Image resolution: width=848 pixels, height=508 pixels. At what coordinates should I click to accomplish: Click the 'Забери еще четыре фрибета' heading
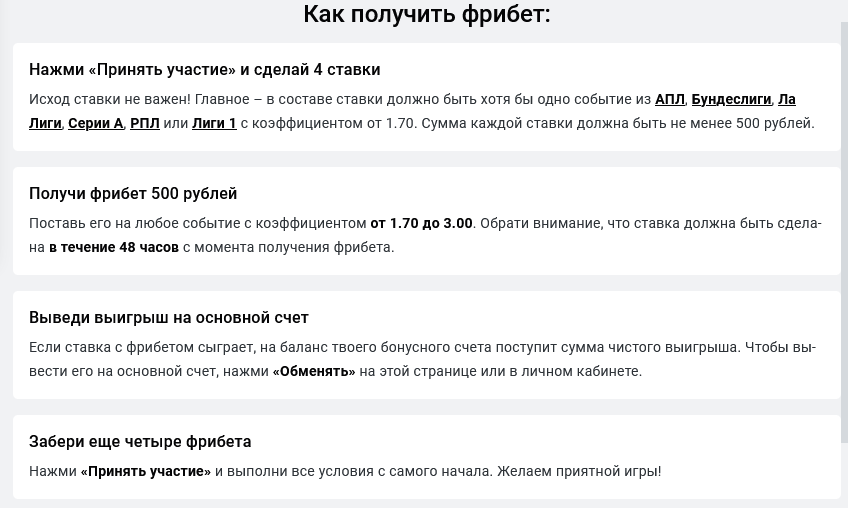tap(140, 441)
